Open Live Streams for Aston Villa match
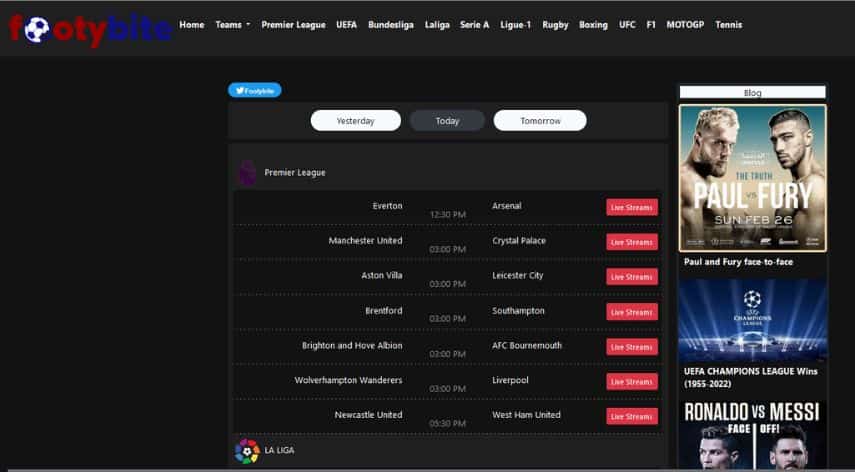The image size is (855, 472). pos(632,277)
